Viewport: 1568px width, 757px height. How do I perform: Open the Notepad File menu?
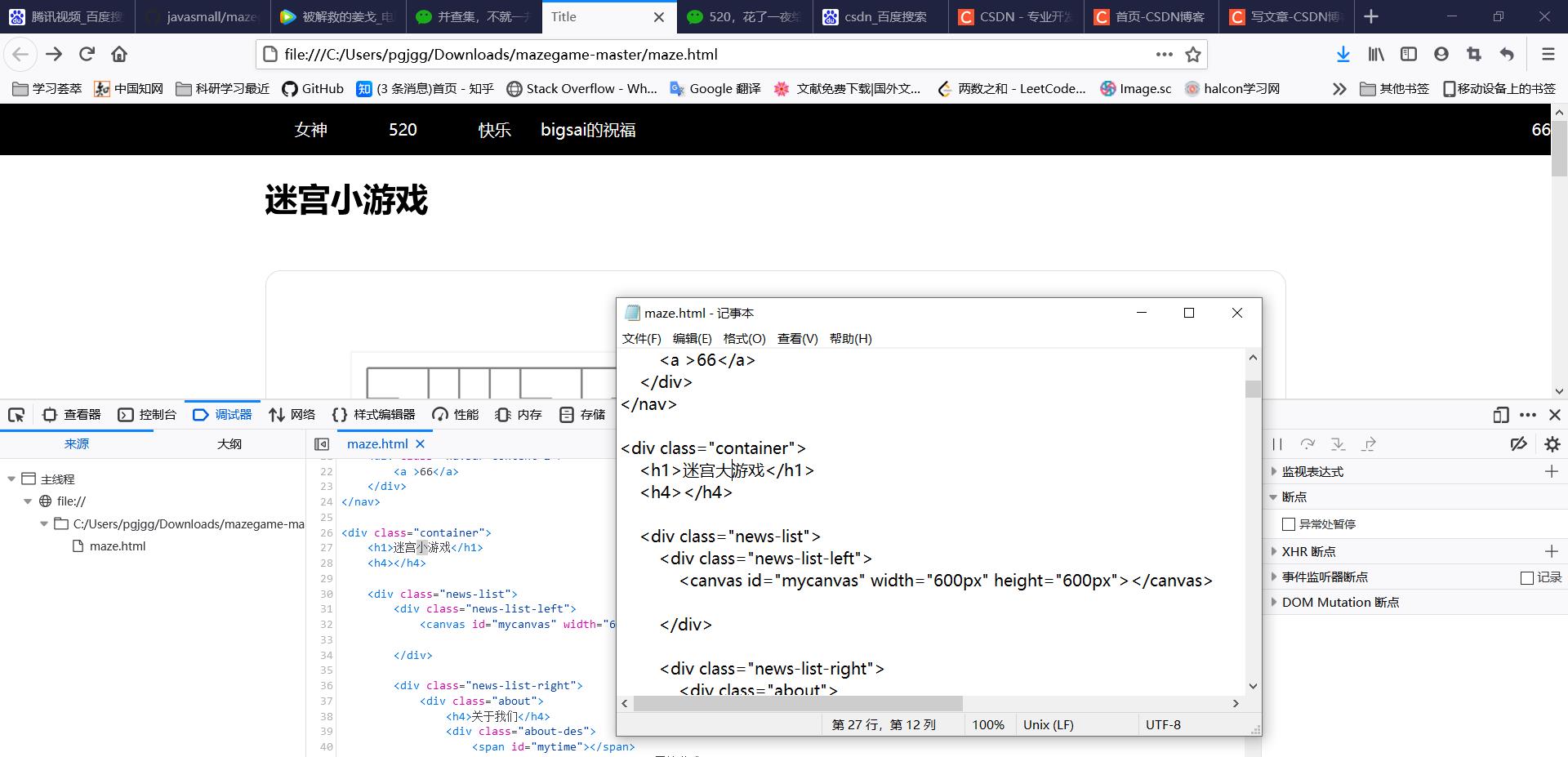pyautogui.click(x=642, y=339)
